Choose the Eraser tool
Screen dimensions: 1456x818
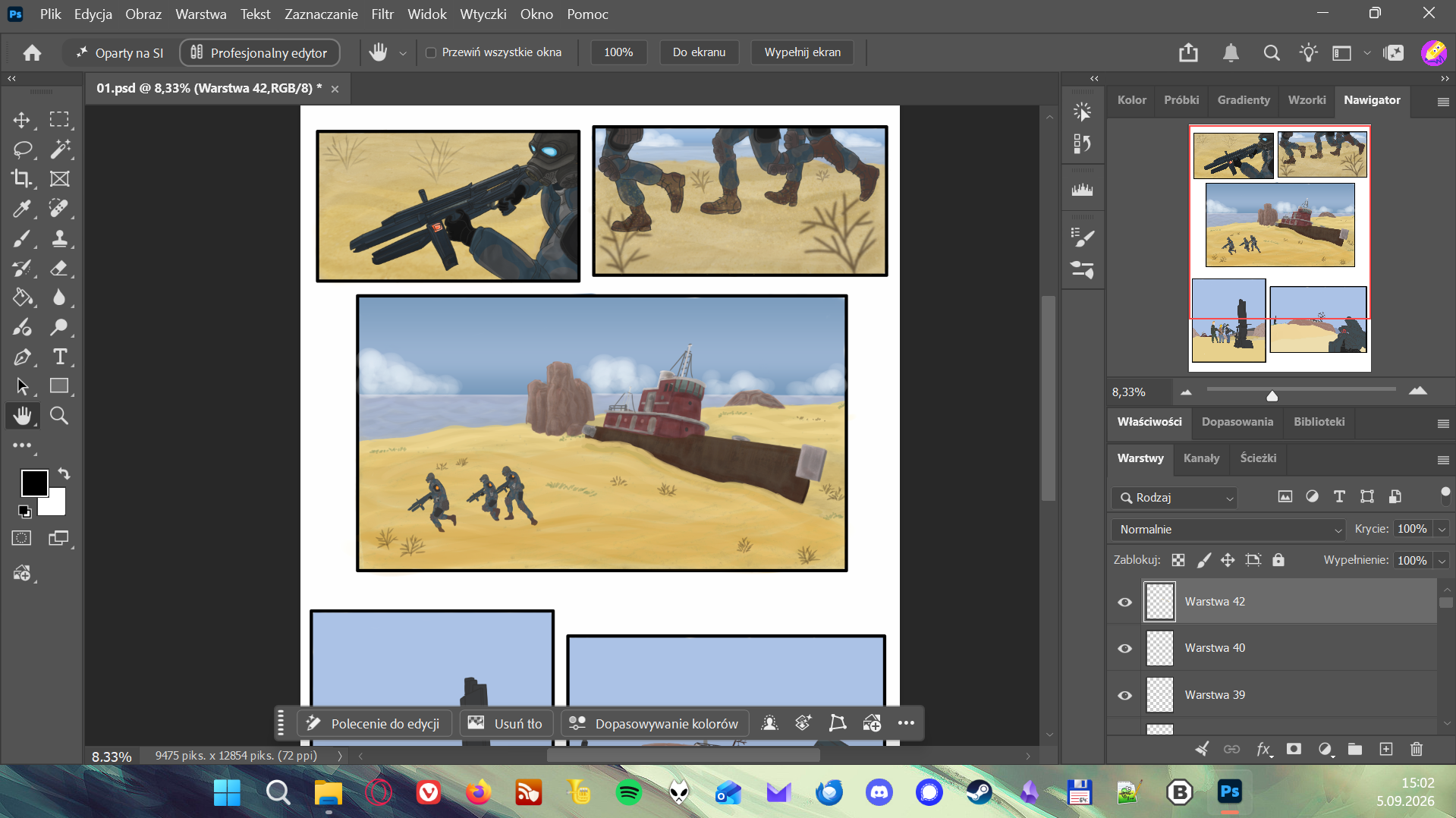[x=59, y=268]
